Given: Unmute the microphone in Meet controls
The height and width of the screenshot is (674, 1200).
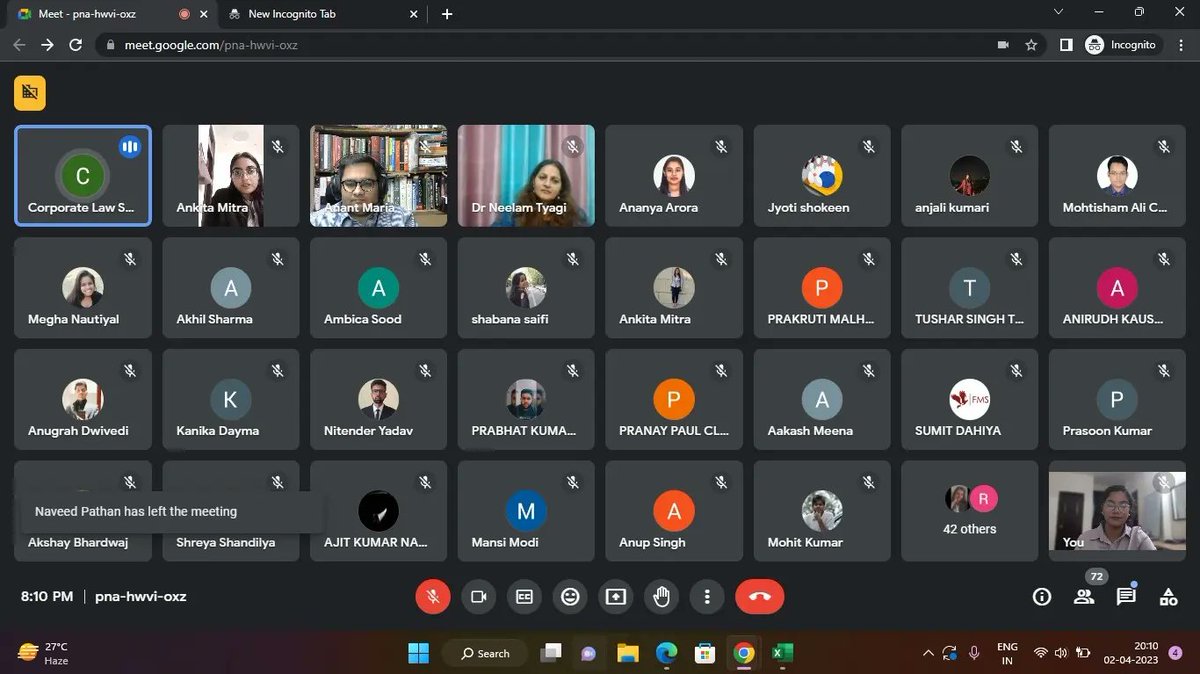Looking at the screenshot, I should coord(433,596).
